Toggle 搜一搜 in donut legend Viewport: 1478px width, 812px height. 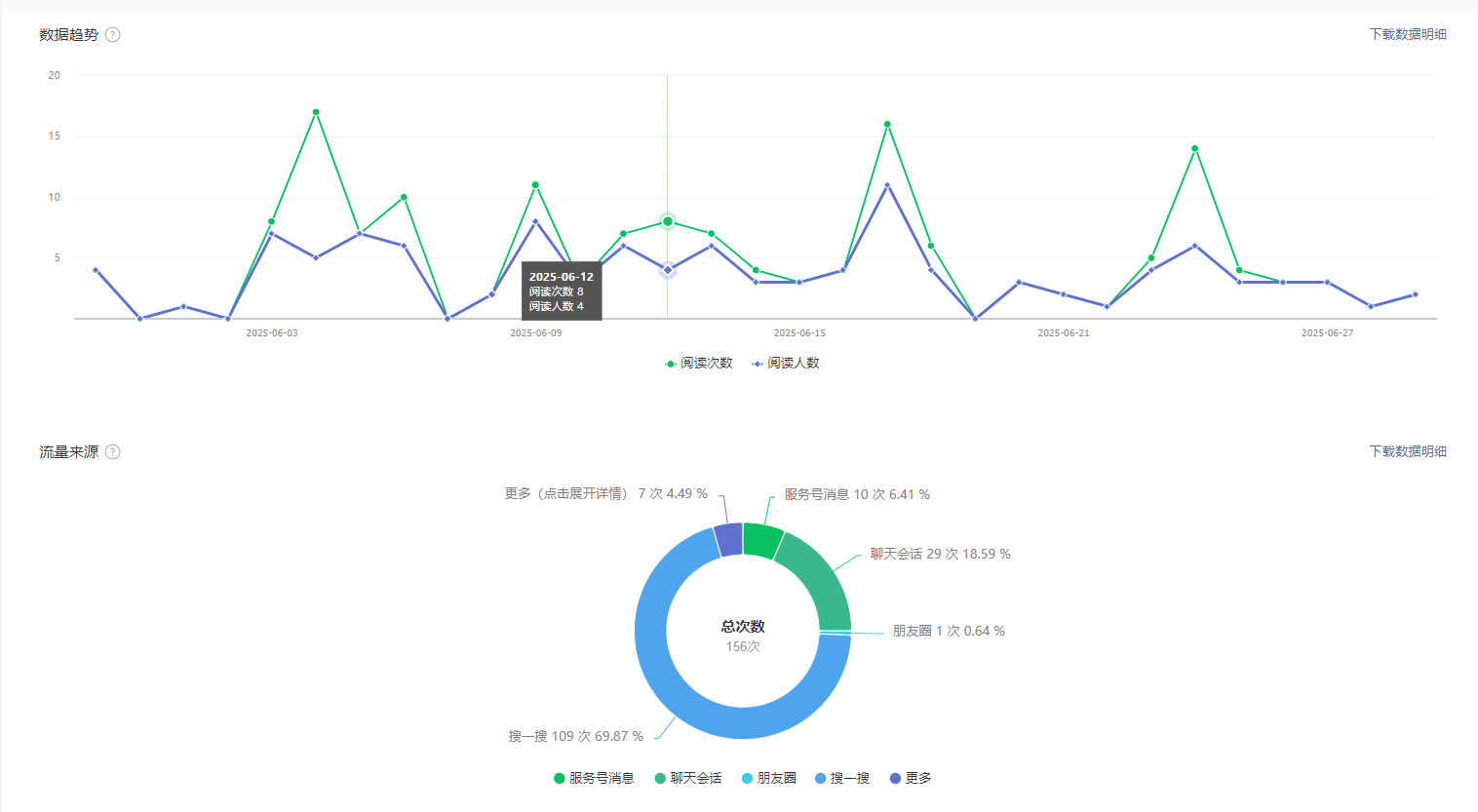pyautogui.click(x=841, y=778)
